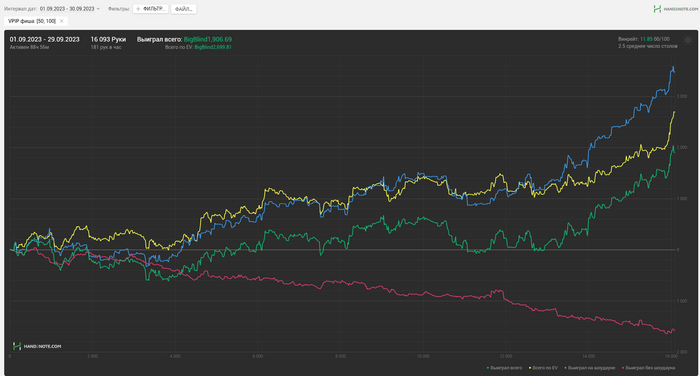Click the 01.09.2023 - 30.09.2023 date interval

[x=67, y=9]
